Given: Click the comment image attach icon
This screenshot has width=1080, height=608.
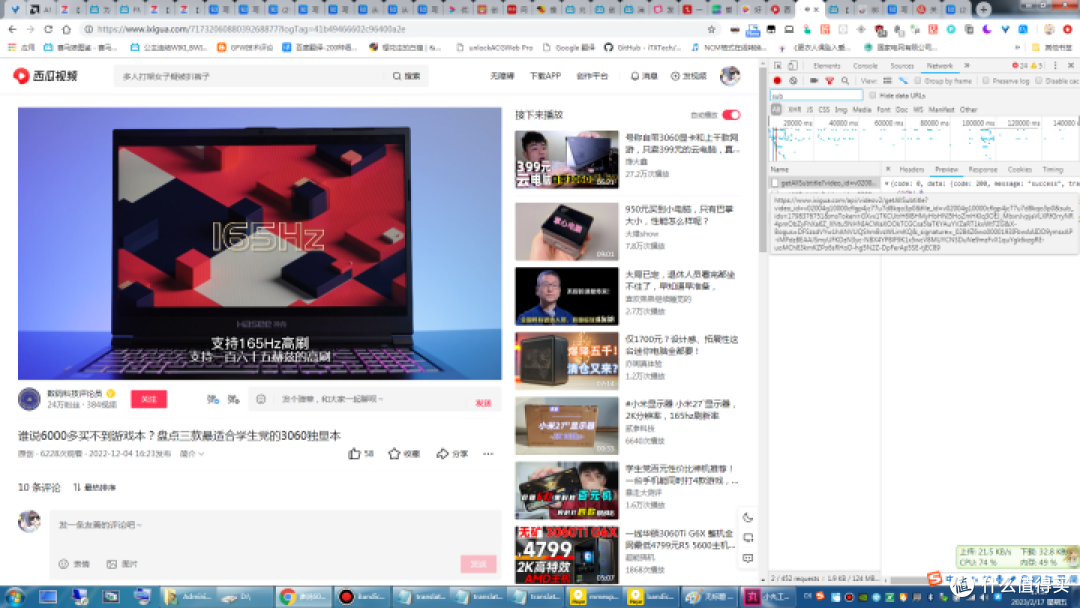Looking at the screenshot, I should coord(112,564).
